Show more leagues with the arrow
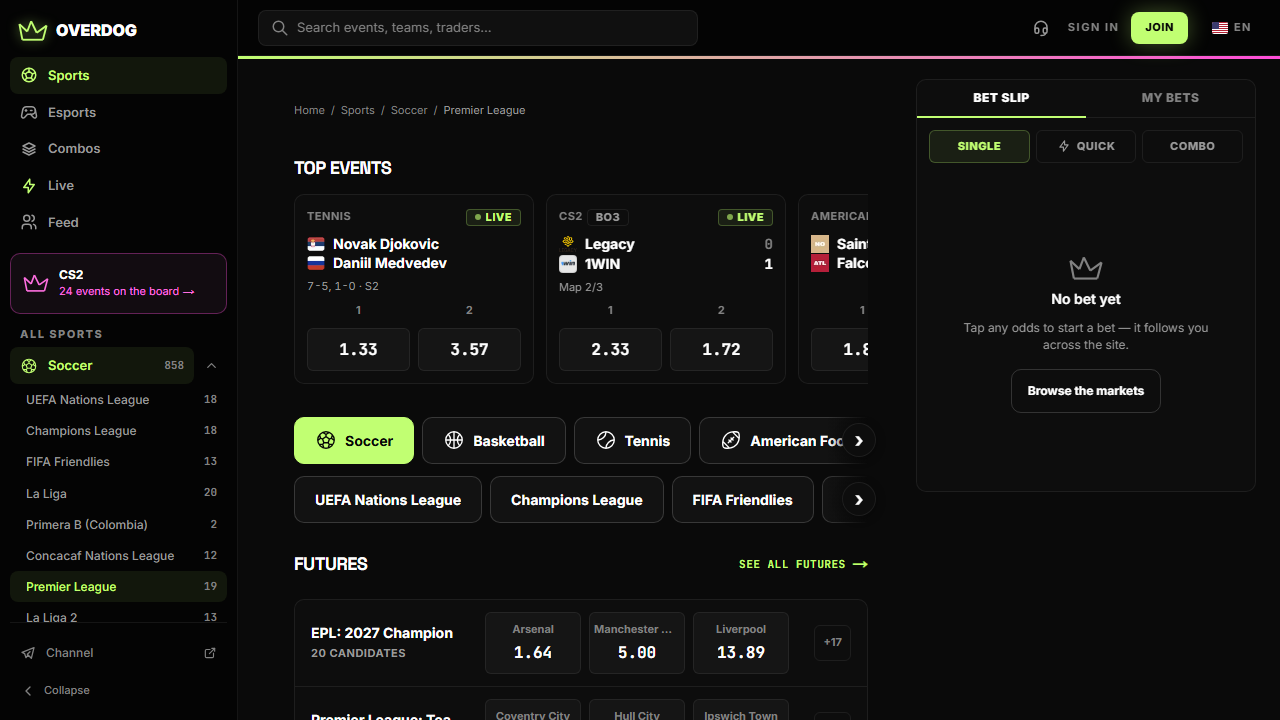The image size is (1280, 720). tap(859, 500)
